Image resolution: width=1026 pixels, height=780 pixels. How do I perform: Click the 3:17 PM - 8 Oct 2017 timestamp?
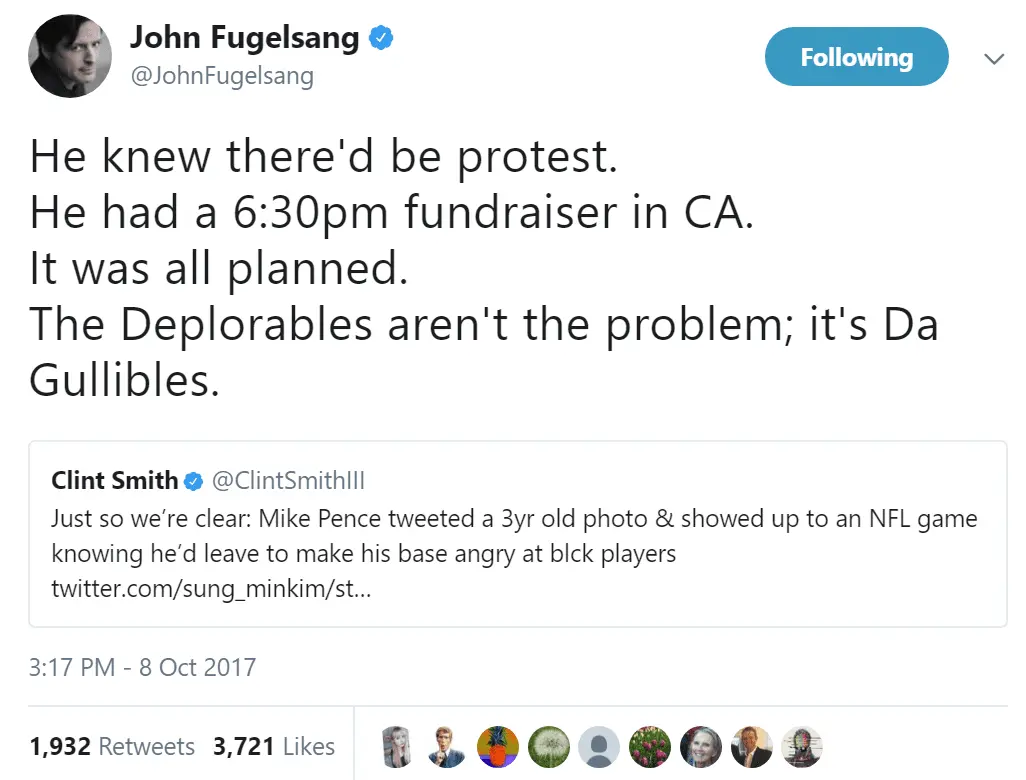(x=142, y=667)
